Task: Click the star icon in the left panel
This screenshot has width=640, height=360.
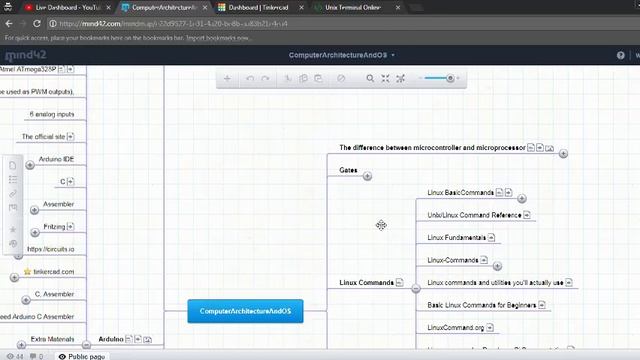Action: [x=13, y=229]
